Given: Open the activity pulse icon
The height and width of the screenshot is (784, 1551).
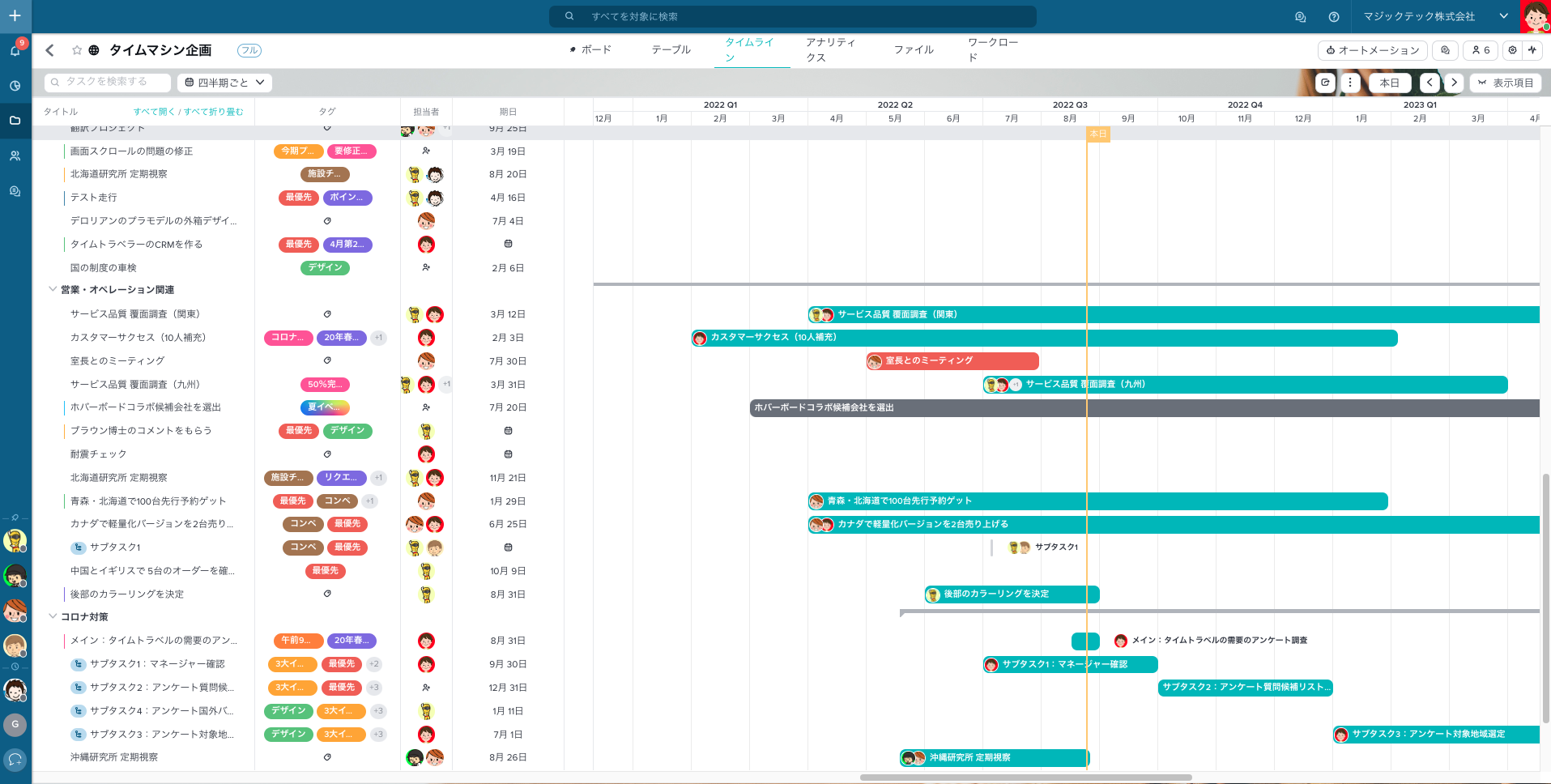Looking at the screenshot, I should pos(1532,50).
